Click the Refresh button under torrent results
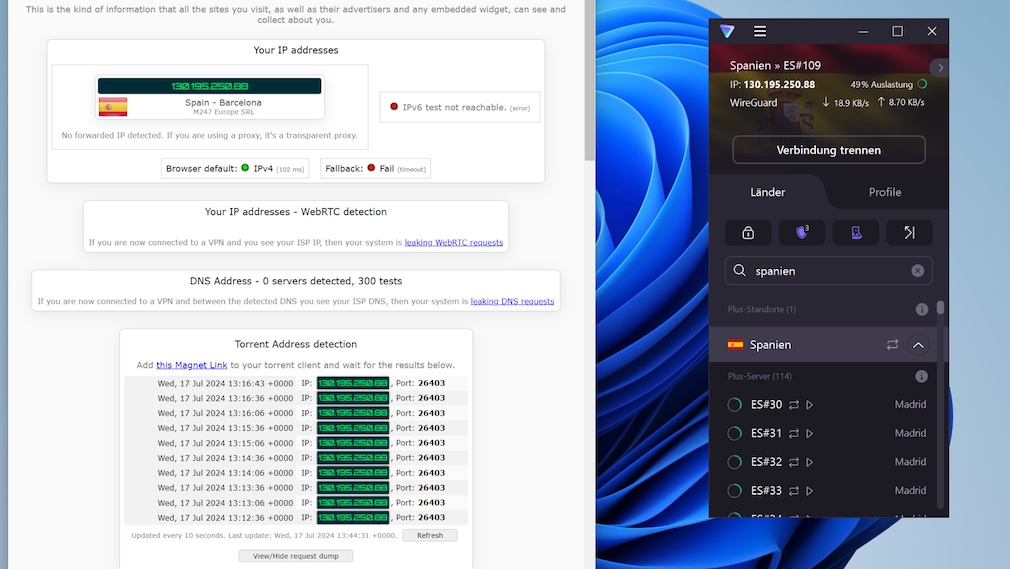Screen dimensions: 1010x569 (430, 535)
